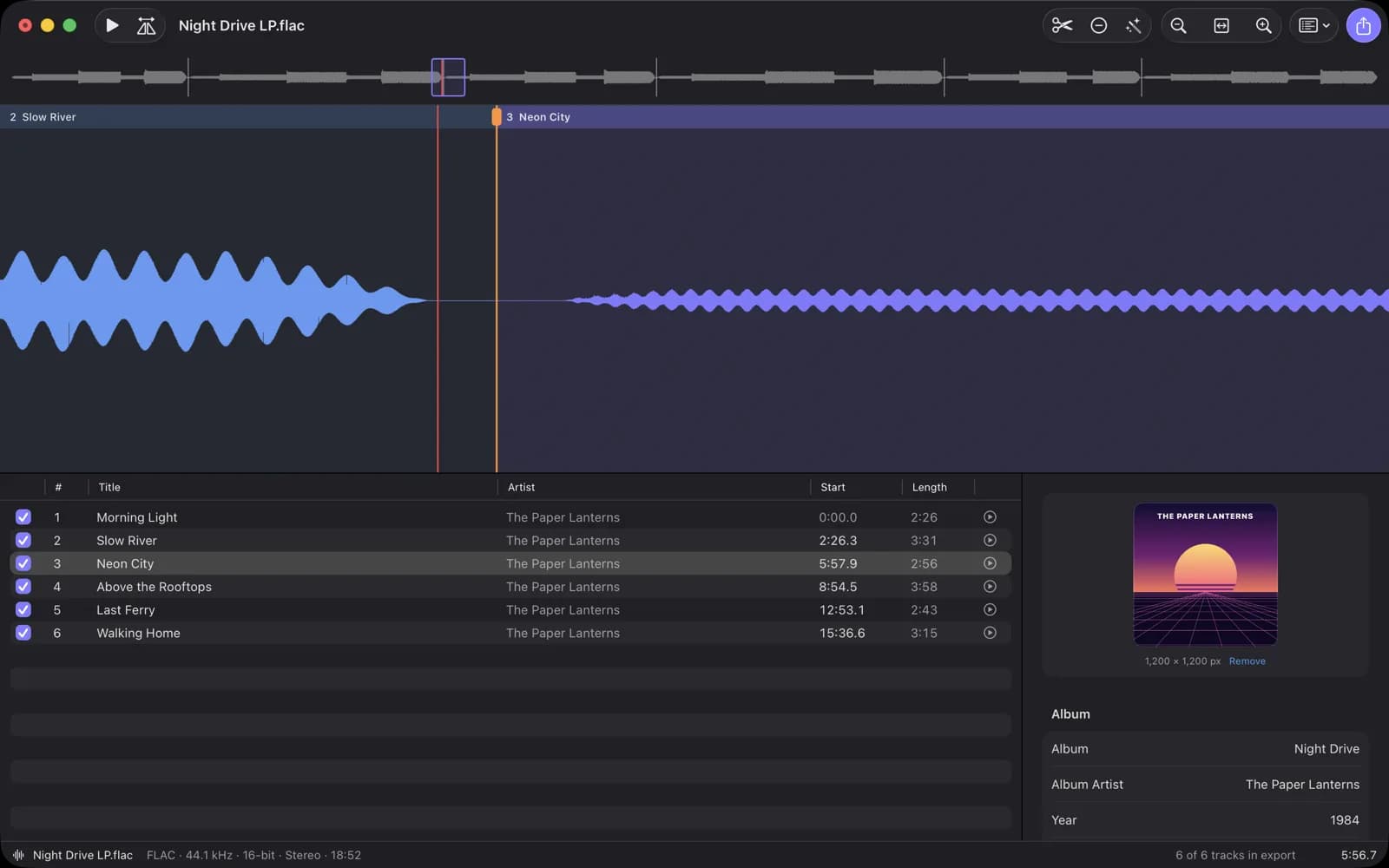Click the Title column header
The width and height of the screenshot is (1389, 868).
pos(109,487)
